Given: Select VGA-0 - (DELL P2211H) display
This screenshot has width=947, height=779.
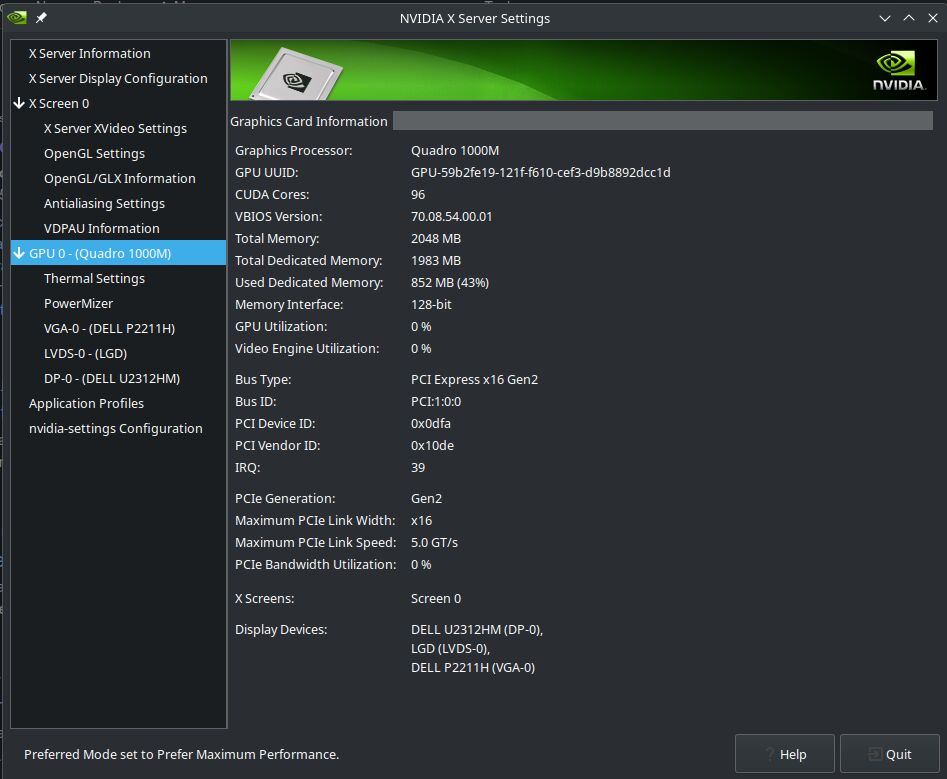Looking at the screenshot, I should [109, 329].
